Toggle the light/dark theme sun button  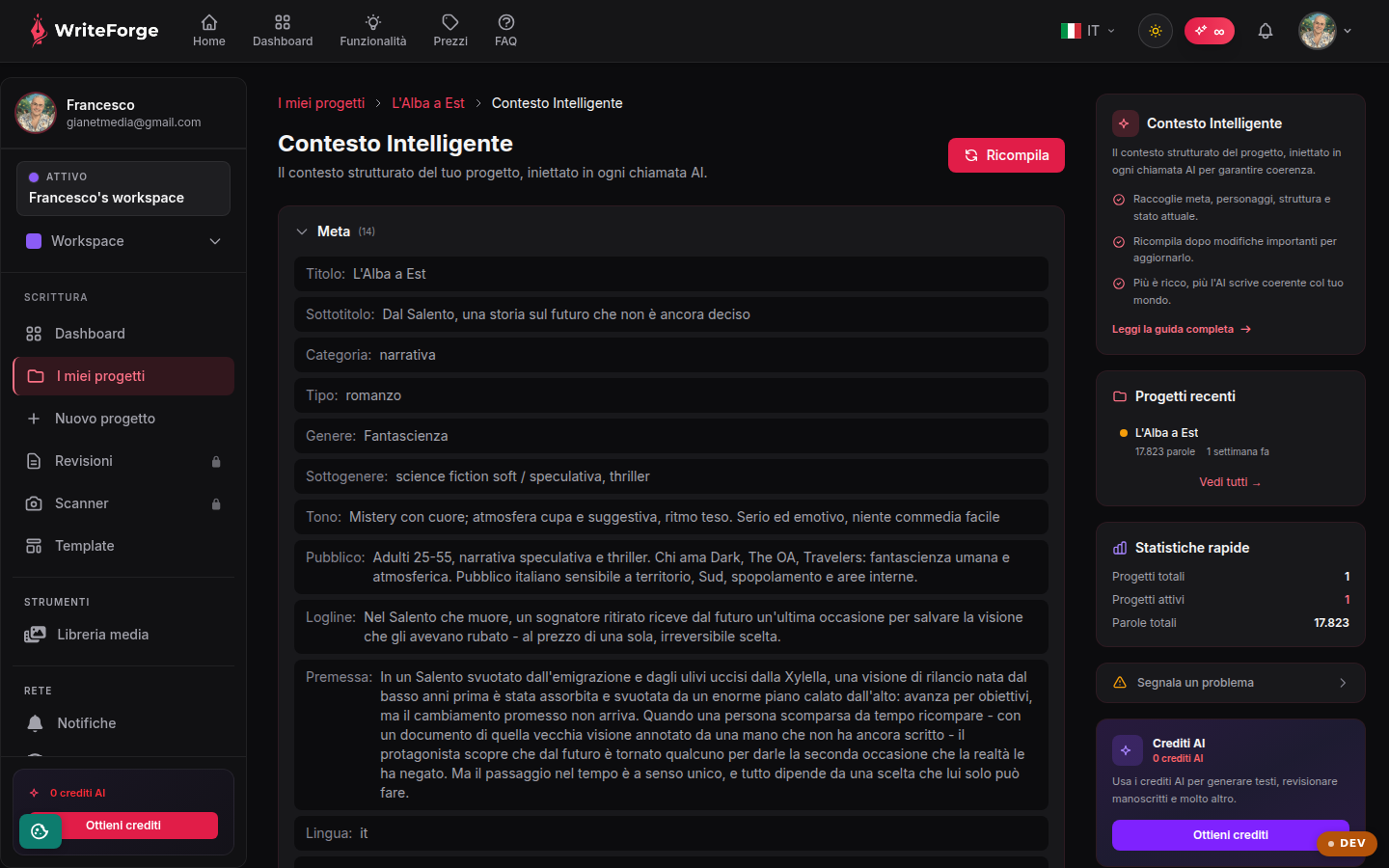click(x=1156, y=31)
